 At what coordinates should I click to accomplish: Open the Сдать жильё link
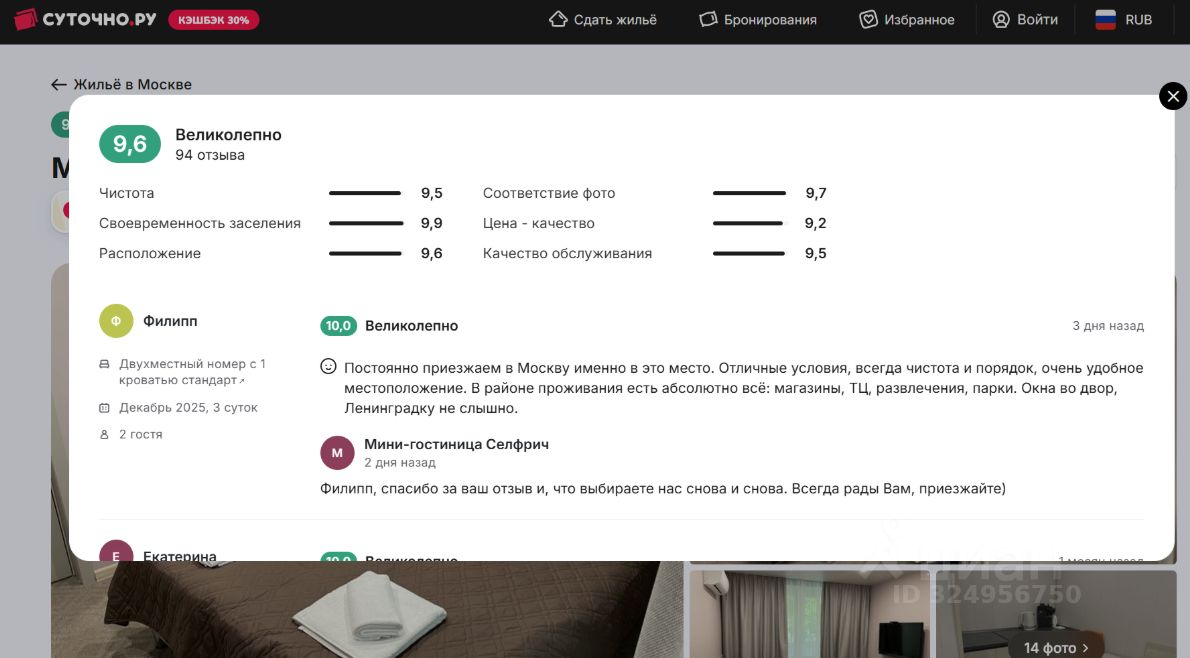coord(615,20)
